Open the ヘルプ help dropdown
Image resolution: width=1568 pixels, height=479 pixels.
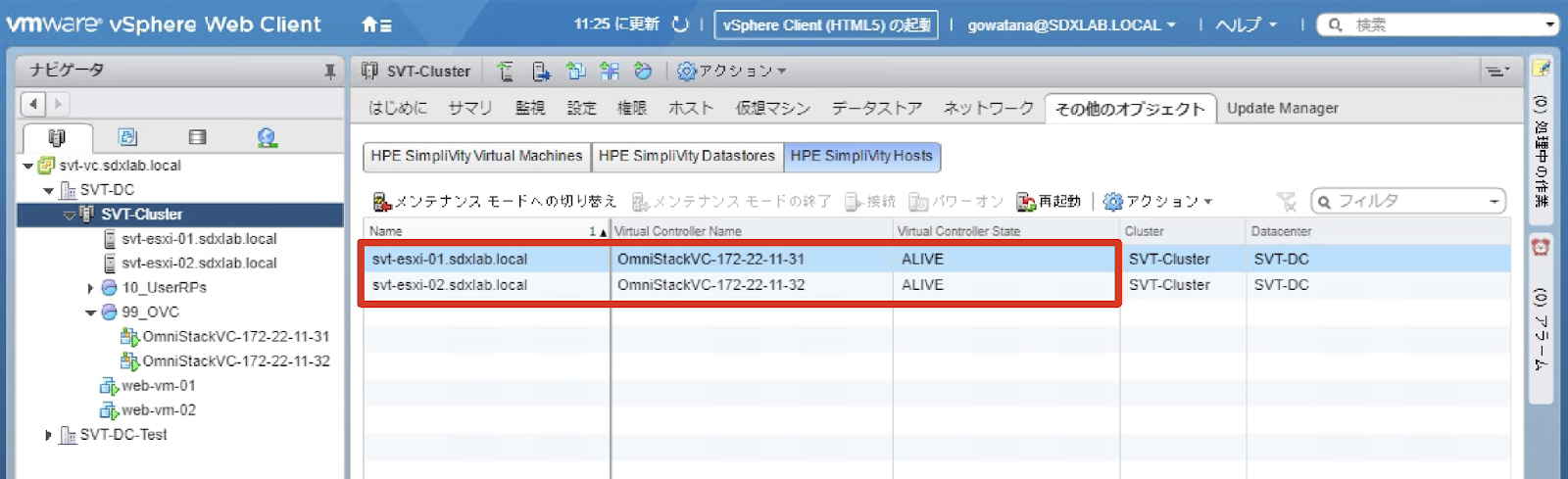pyautogui.click(x=1246, y=25)
